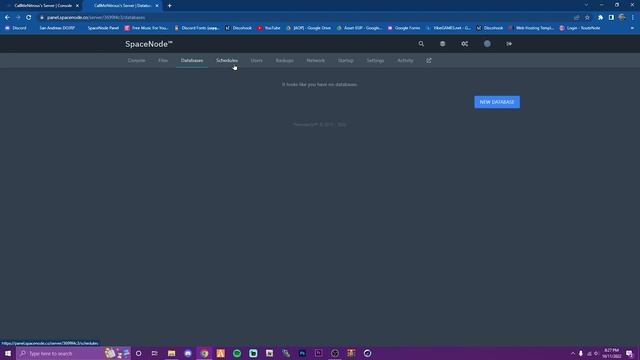Viewport: 640px width, 360px height.
Task: Open the Files tab
Action: pyautogui.click(x=163, y=60)
